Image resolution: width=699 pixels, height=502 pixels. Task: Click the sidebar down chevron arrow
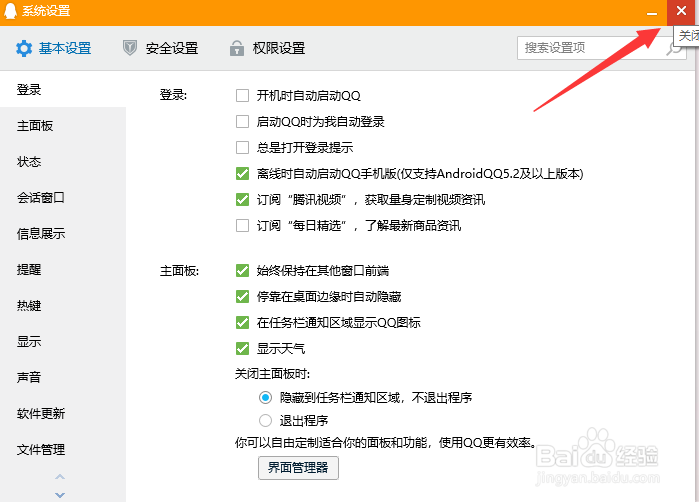click(60, 495)
